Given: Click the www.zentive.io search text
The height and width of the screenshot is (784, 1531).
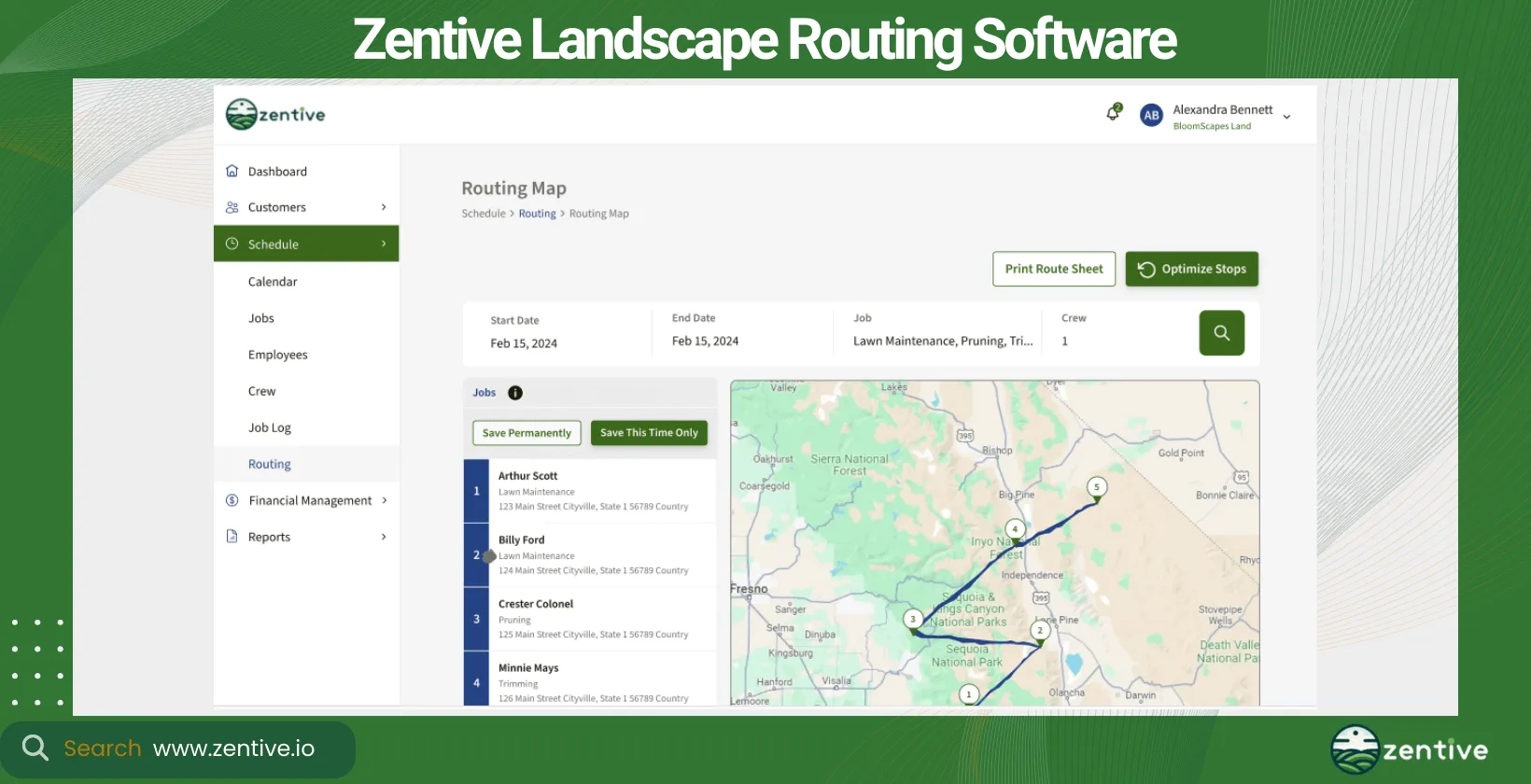Looking at the screenshot, I should pos(233,749).
